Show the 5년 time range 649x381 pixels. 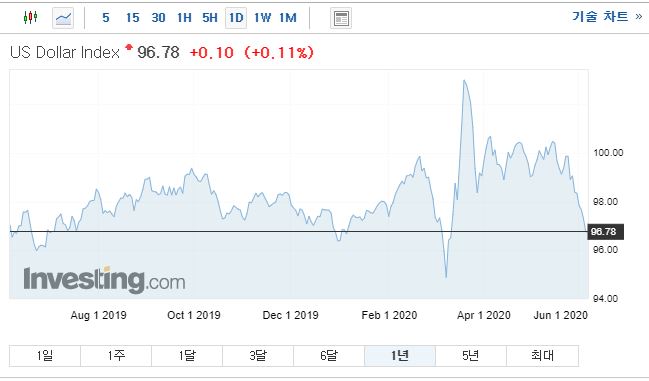pos(471,356)
